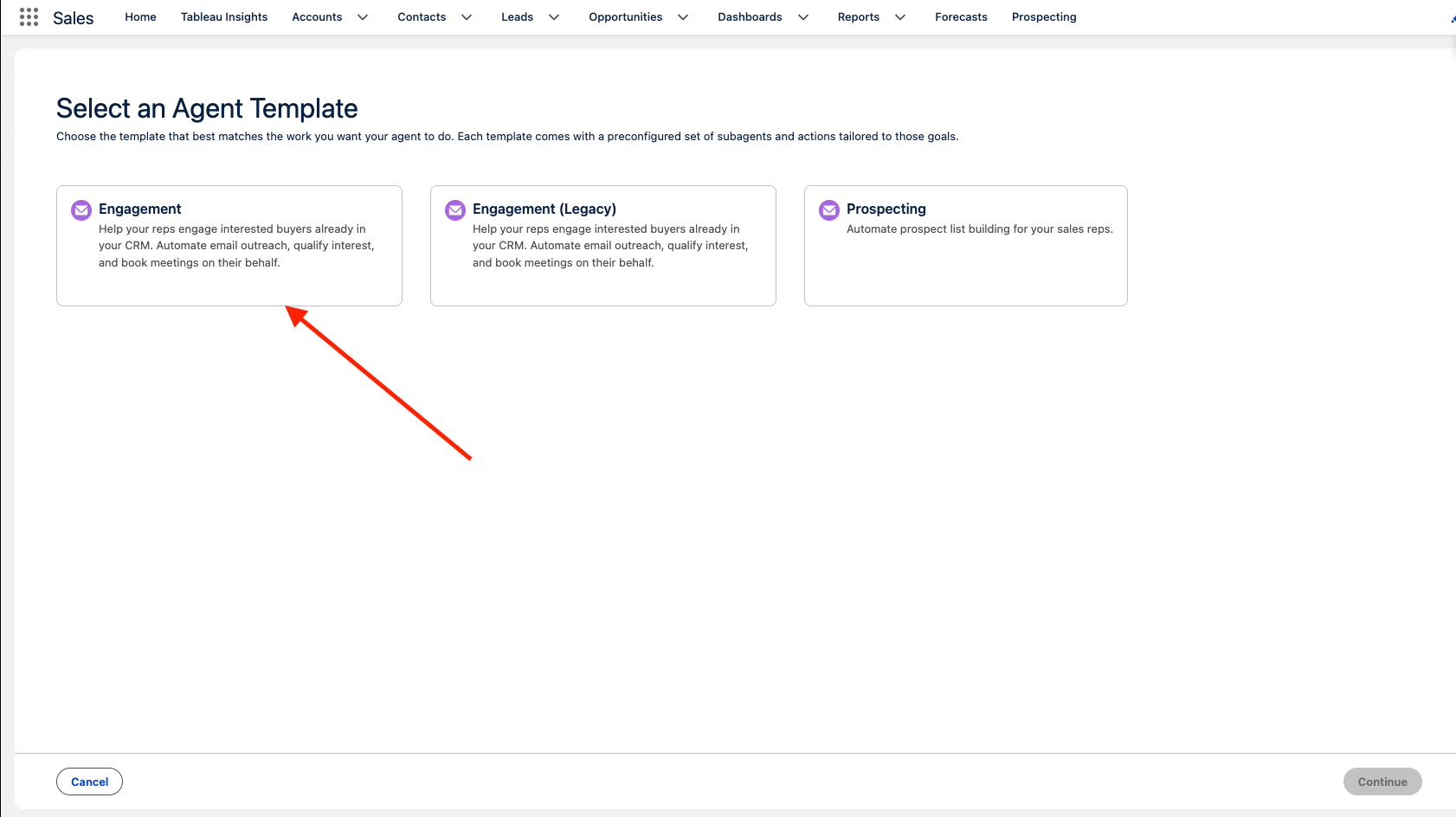Select the Engagement (Legacy) template card
This screenshot has height=817, width=1456.
(603, 246)
